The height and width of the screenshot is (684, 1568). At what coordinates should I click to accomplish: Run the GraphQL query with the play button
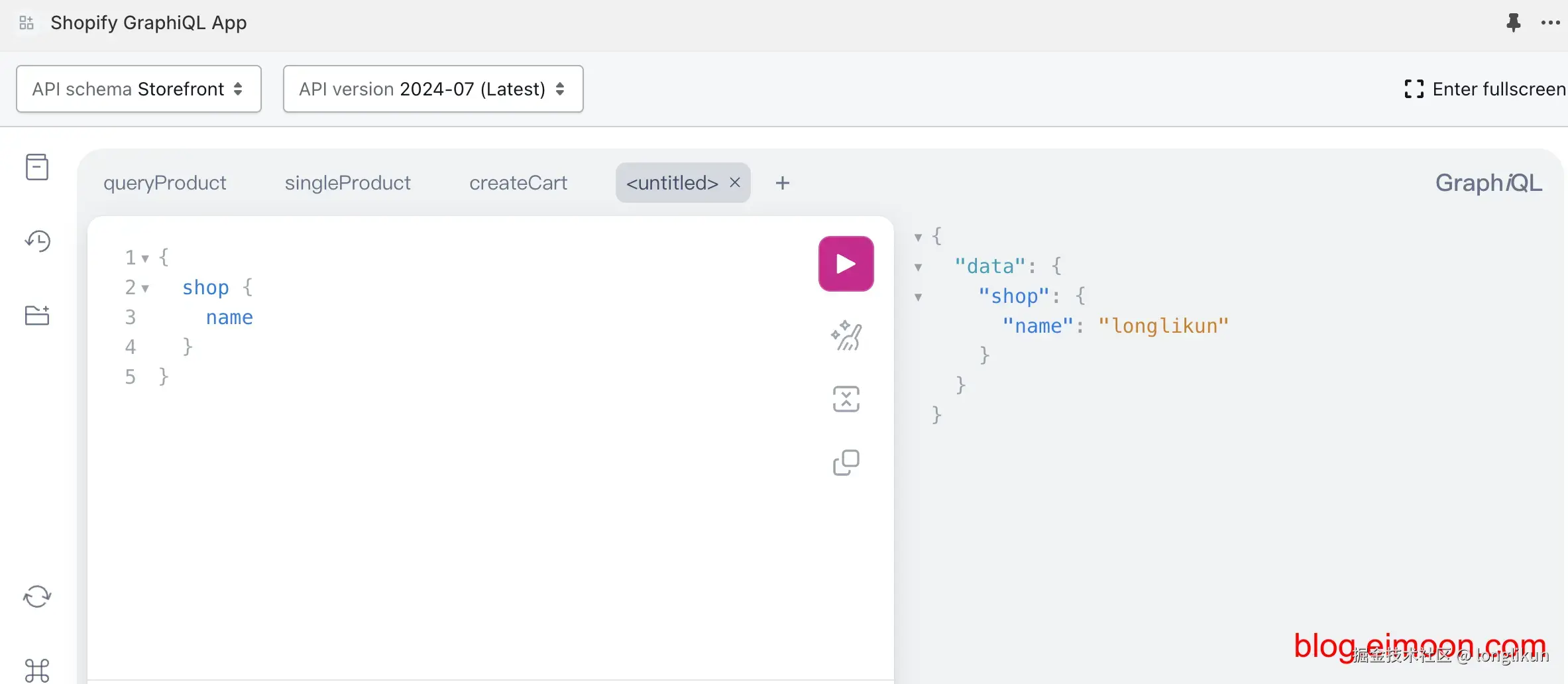846,264
